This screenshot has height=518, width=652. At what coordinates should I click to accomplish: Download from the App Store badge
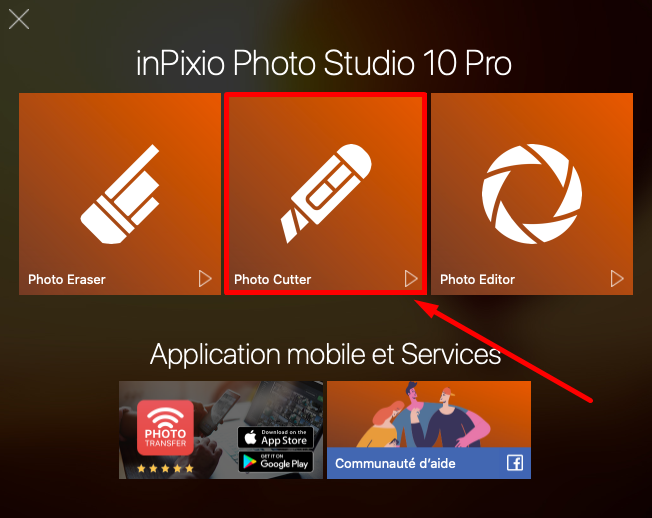click(x=276, y=437)
